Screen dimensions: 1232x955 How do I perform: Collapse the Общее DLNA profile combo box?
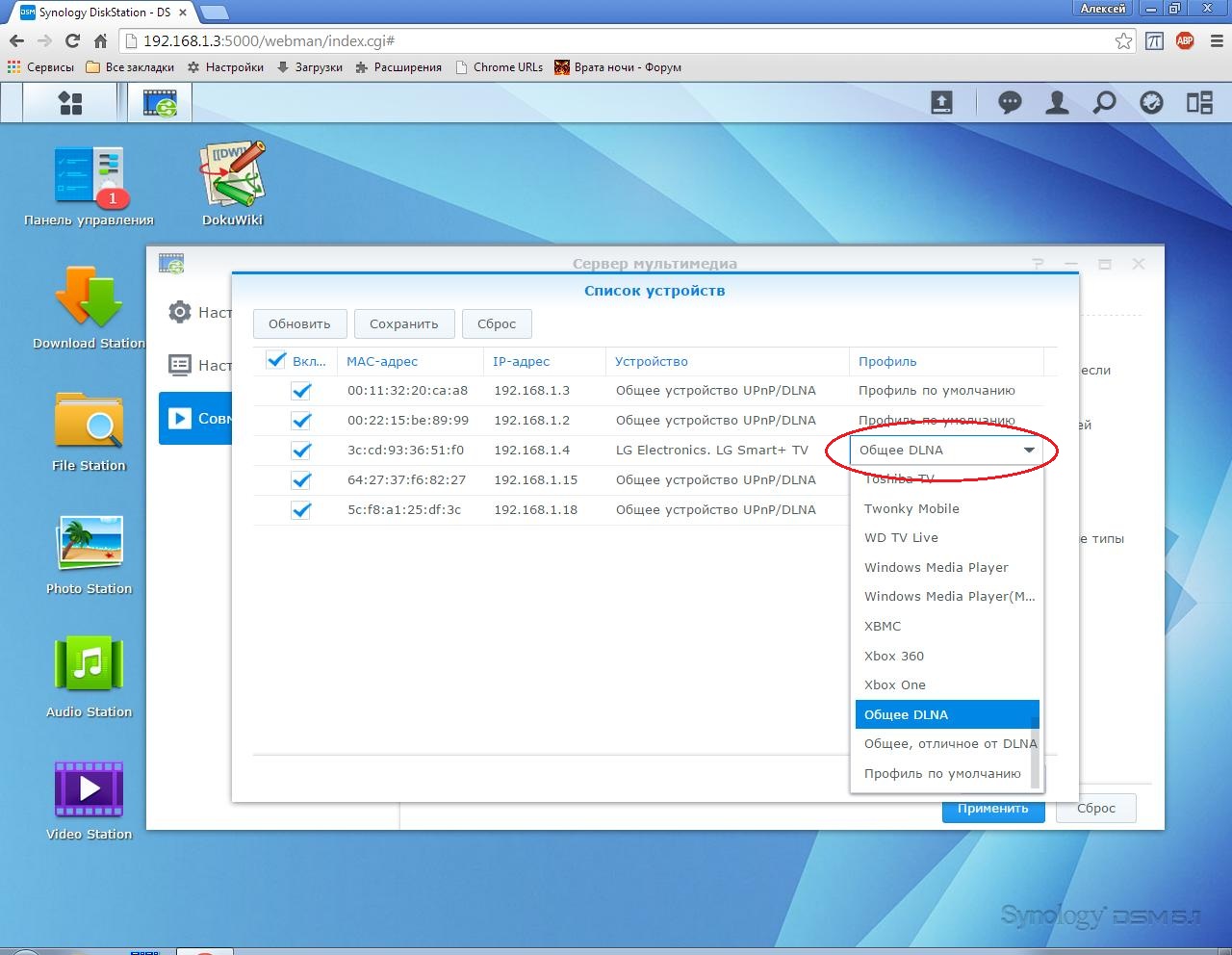click(1028, 451)
